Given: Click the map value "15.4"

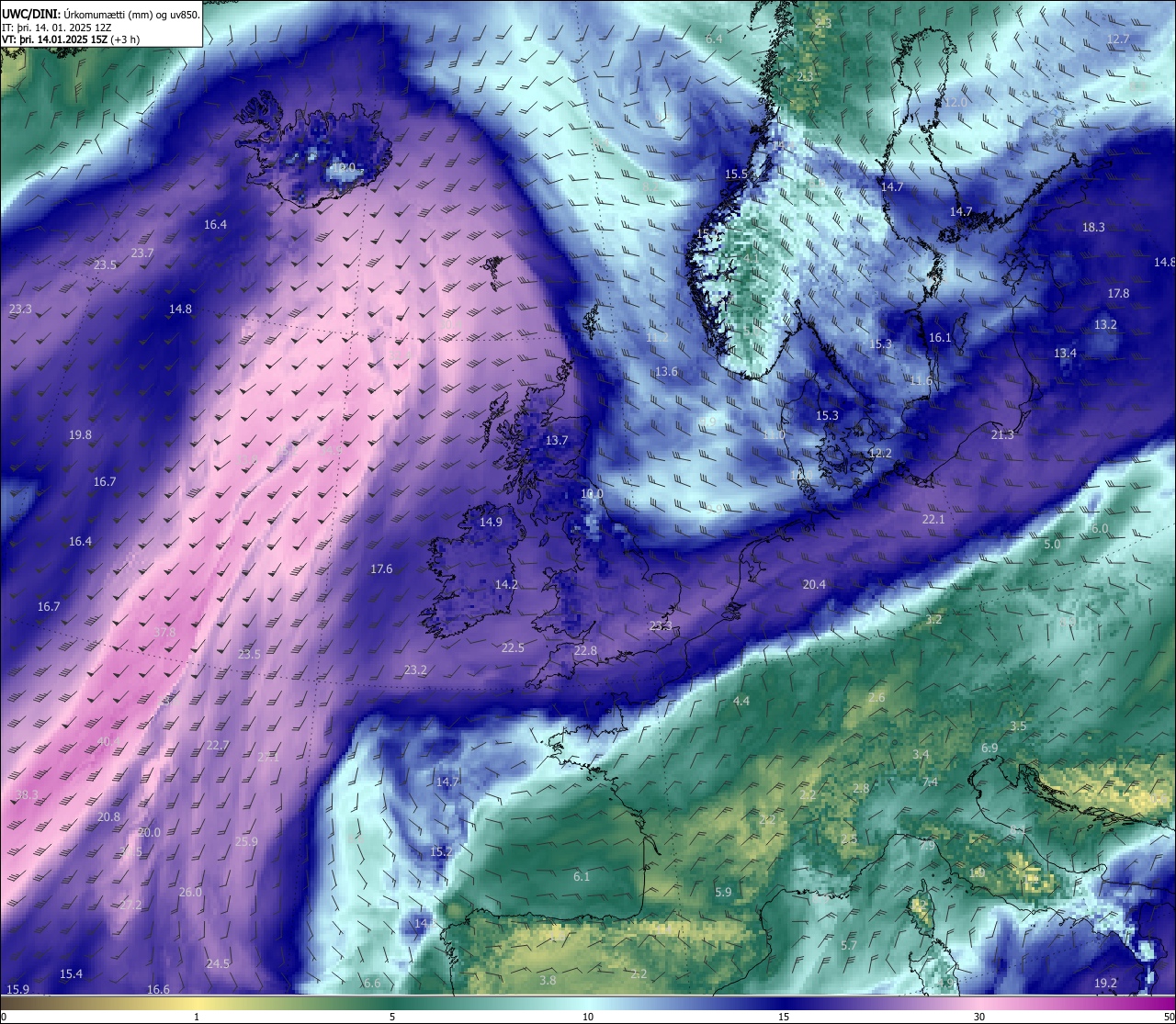Looking at the screenshot, I should click(71, 974).
